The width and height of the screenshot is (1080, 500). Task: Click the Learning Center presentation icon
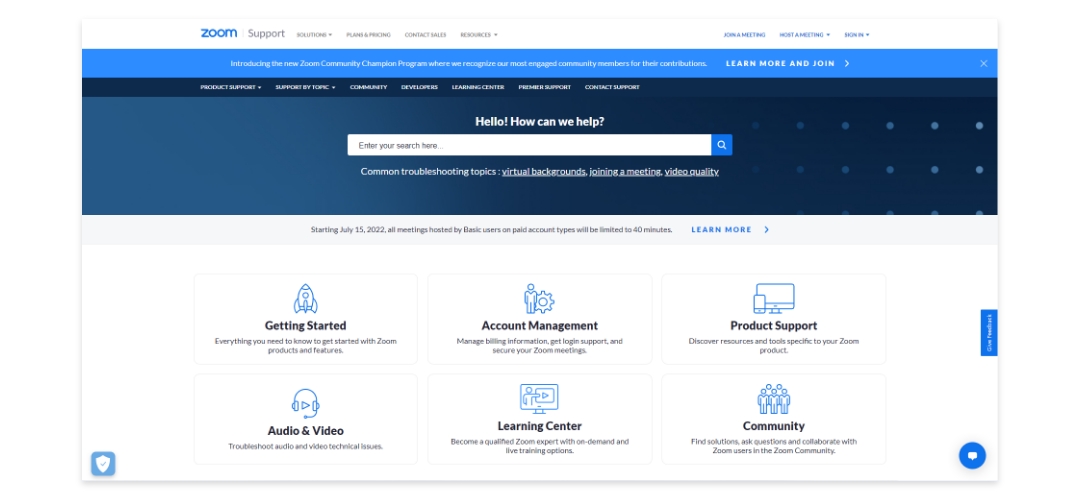(539, 399)
